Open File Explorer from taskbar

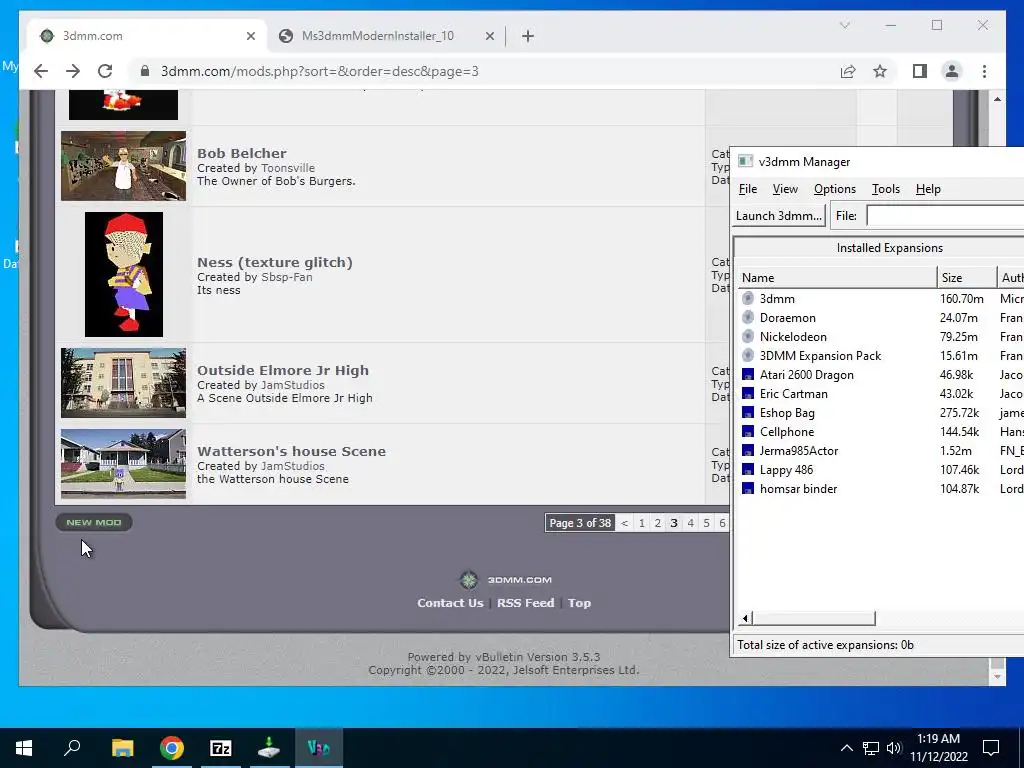pyautogui.click(x=122, y=748)
